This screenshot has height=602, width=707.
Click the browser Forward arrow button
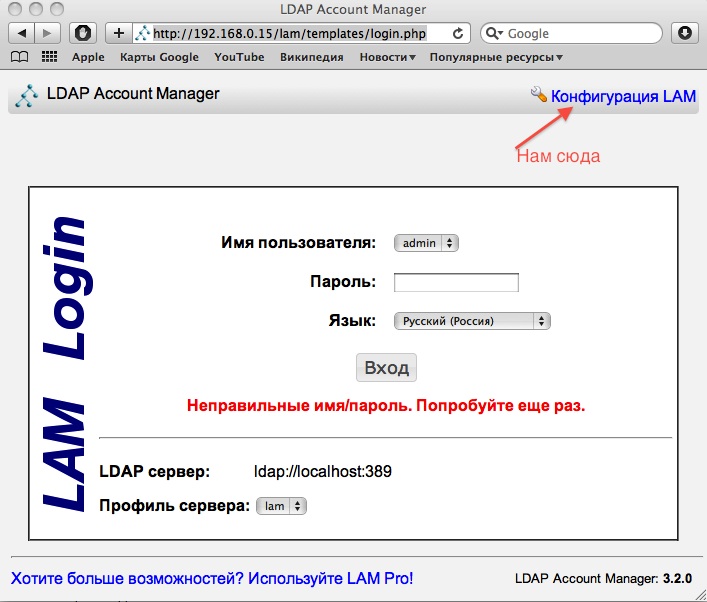[x=48, y=33]
